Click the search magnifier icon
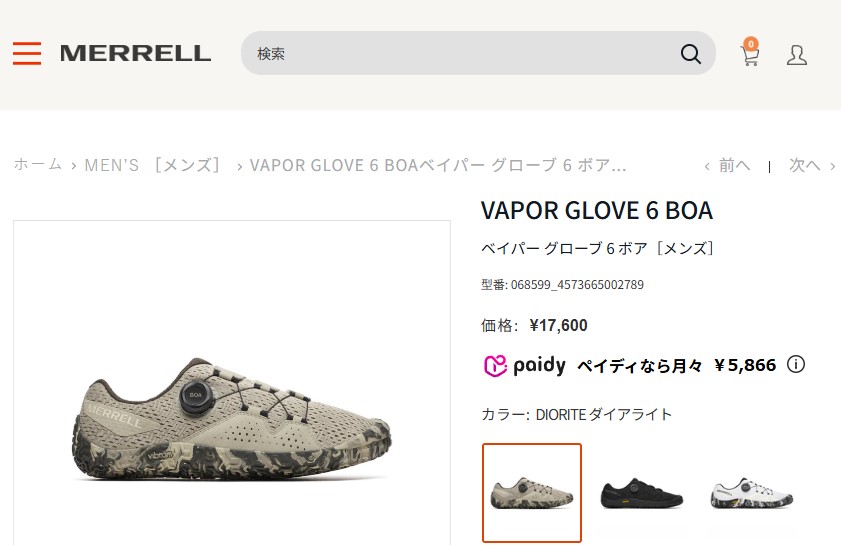The width and height of the screenshot is (841, 545). tap(690, 54)
